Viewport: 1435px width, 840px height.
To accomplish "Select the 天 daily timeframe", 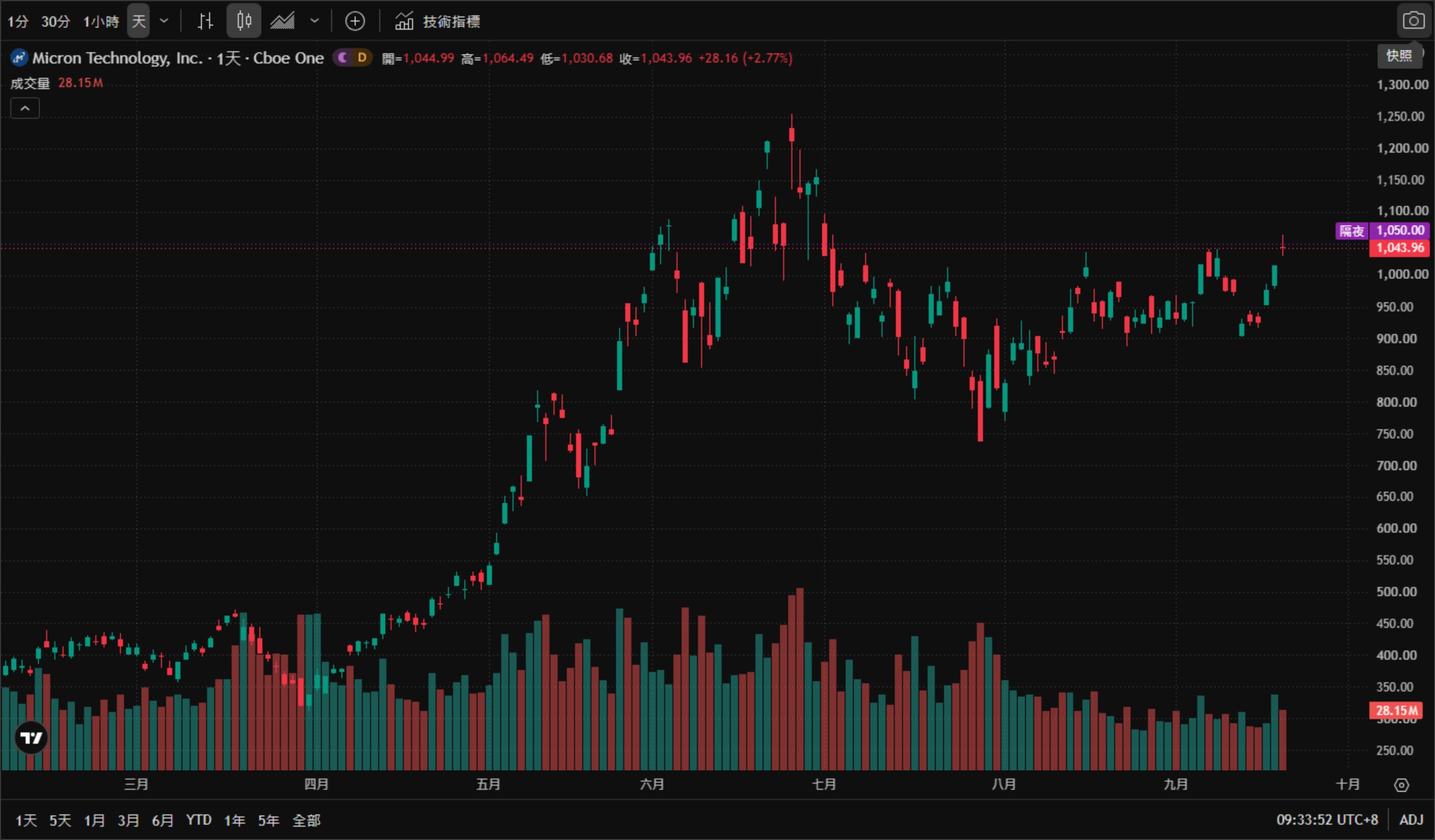I will tap(138, 21).
